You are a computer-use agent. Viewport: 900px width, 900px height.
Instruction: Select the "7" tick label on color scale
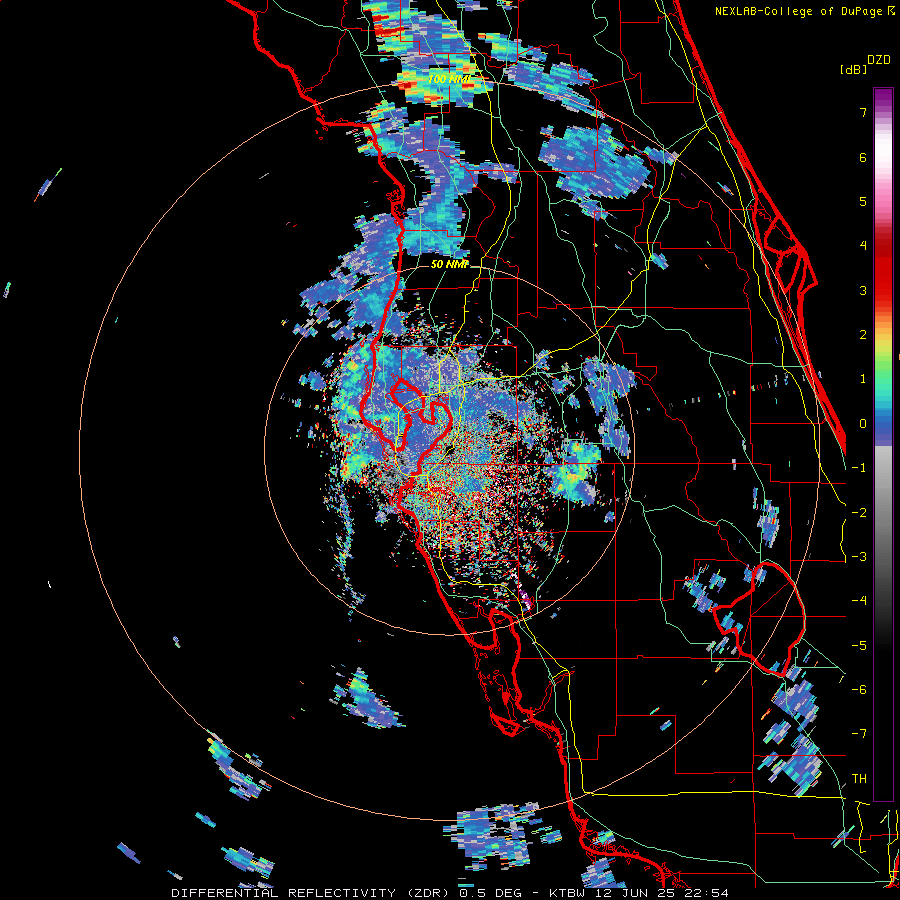(x=863, y=112)
